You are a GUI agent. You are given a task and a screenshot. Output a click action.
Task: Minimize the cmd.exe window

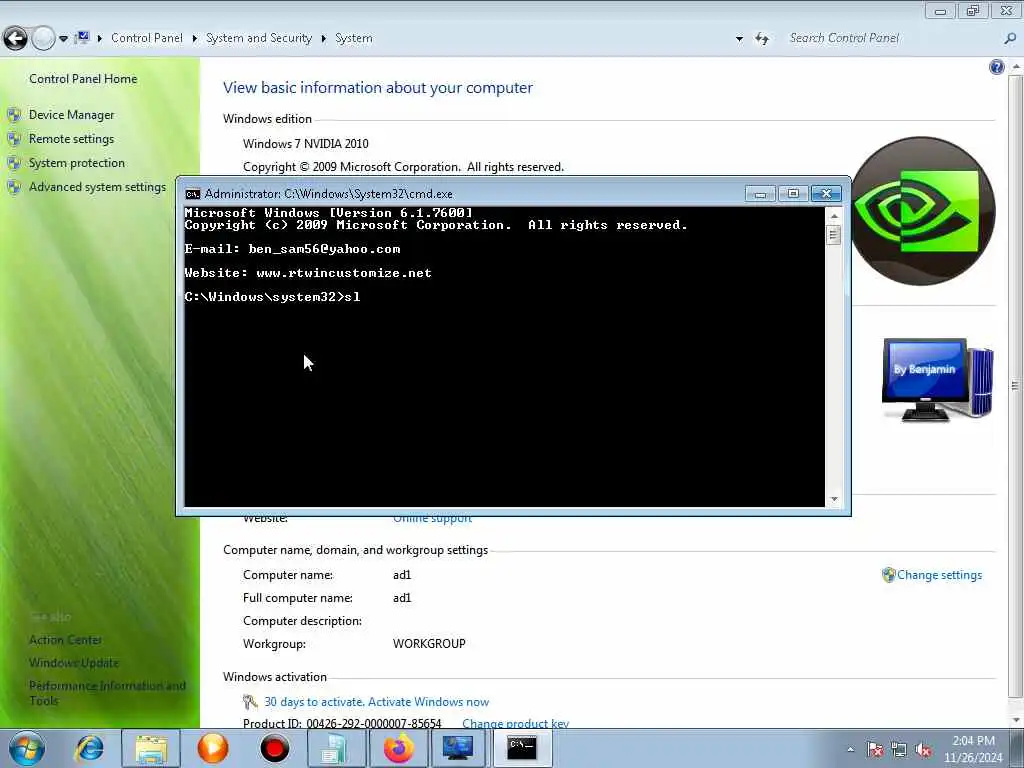pyautogui.click(x=760, y=194)
